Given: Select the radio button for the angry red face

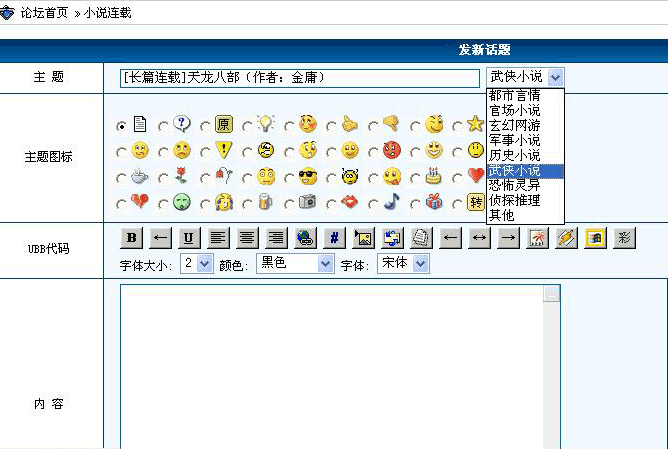Looking at the screenshot, I should pos(373,152).
